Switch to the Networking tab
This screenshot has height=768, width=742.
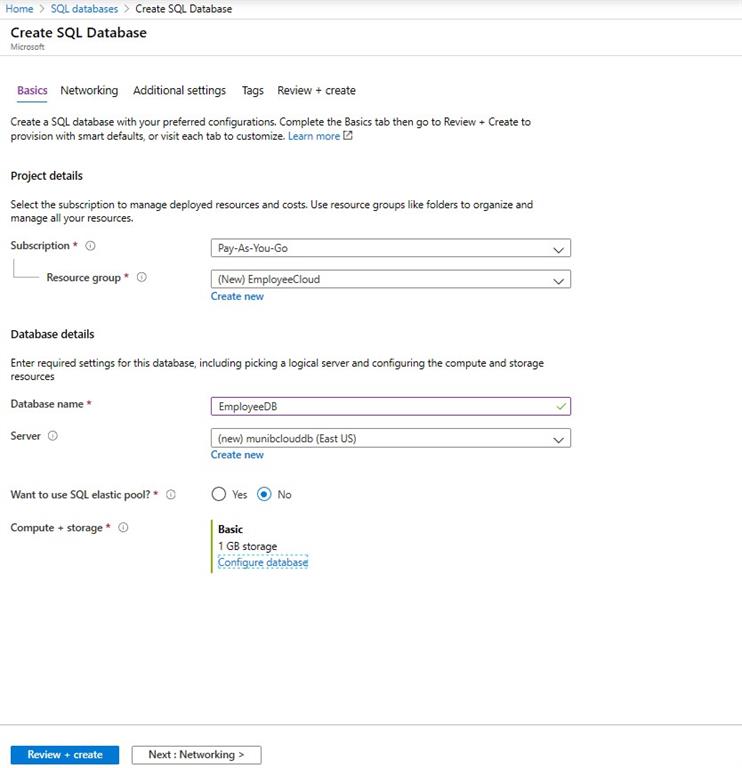(x=89, y=91)
